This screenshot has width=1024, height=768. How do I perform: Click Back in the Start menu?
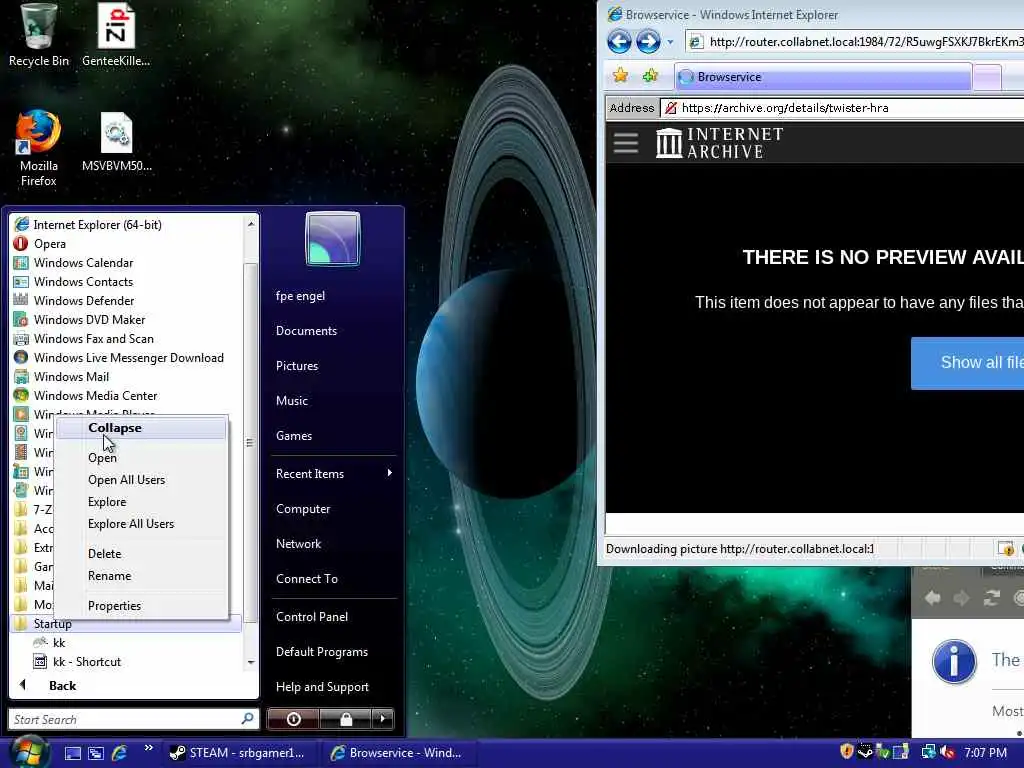pyautogui.click(x=62, y=686)
